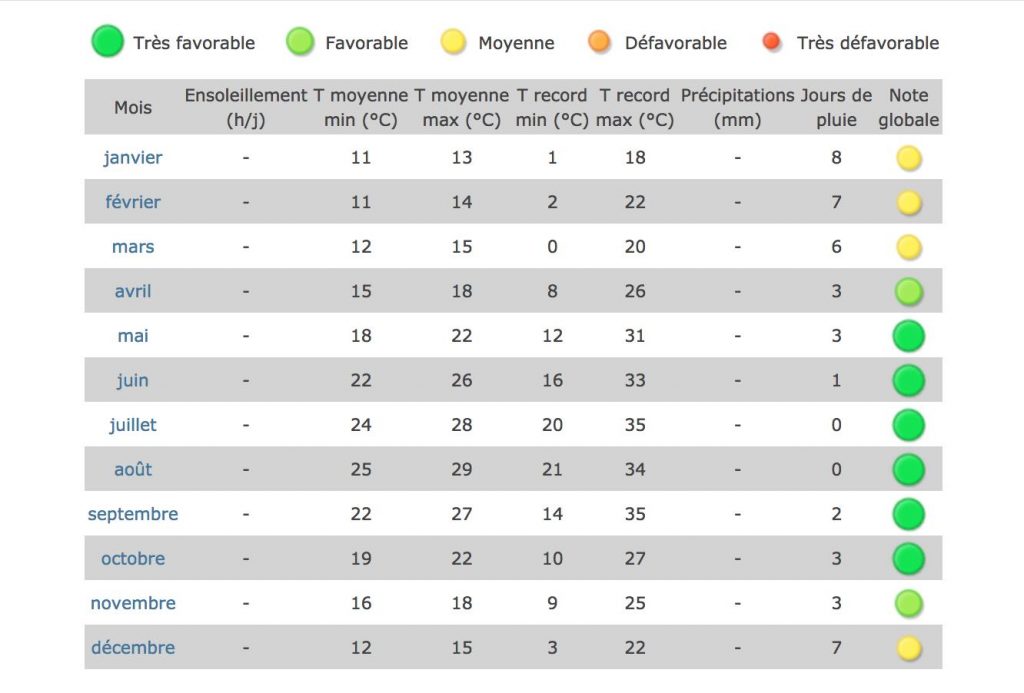Open the avril month link
The width and height of the screenshot is (1024, 693).
pos(133,291)
